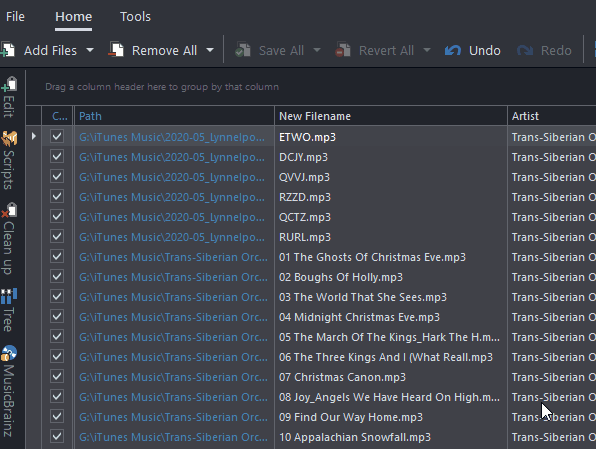Click the Artist column header
The height and width of the screenshot is (449, 596).
click(x=552, y=116)
